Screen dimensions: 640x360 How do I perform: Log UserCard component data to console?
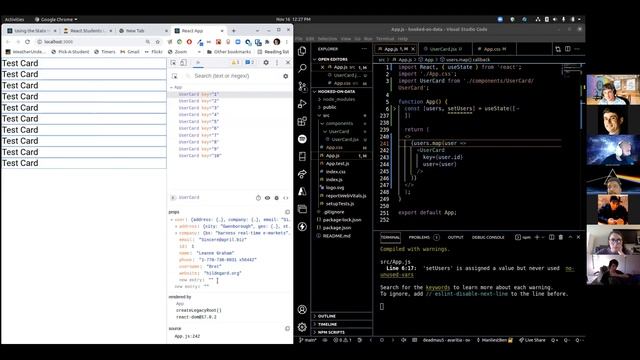click(x=277, y=198)
